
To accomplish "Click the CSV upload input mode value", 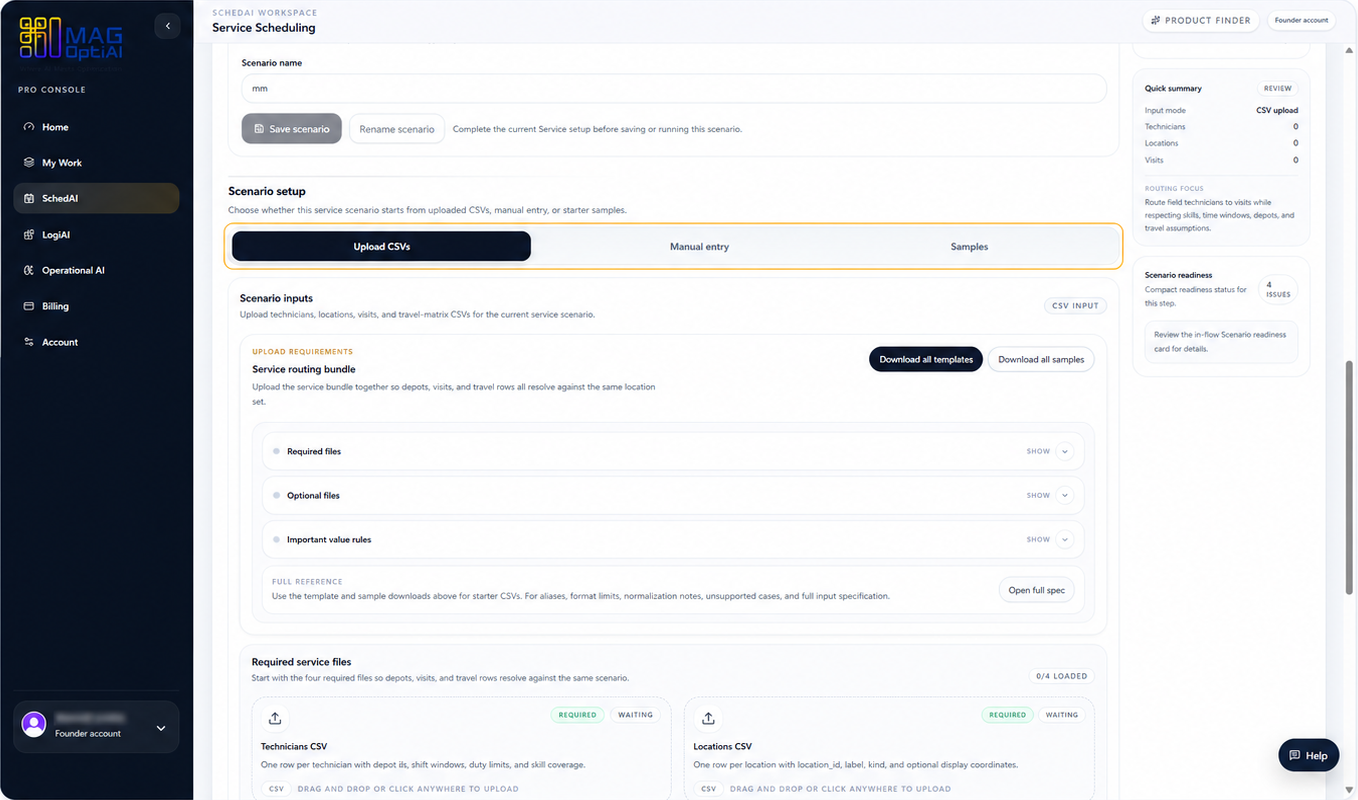I will point(1277,110).
